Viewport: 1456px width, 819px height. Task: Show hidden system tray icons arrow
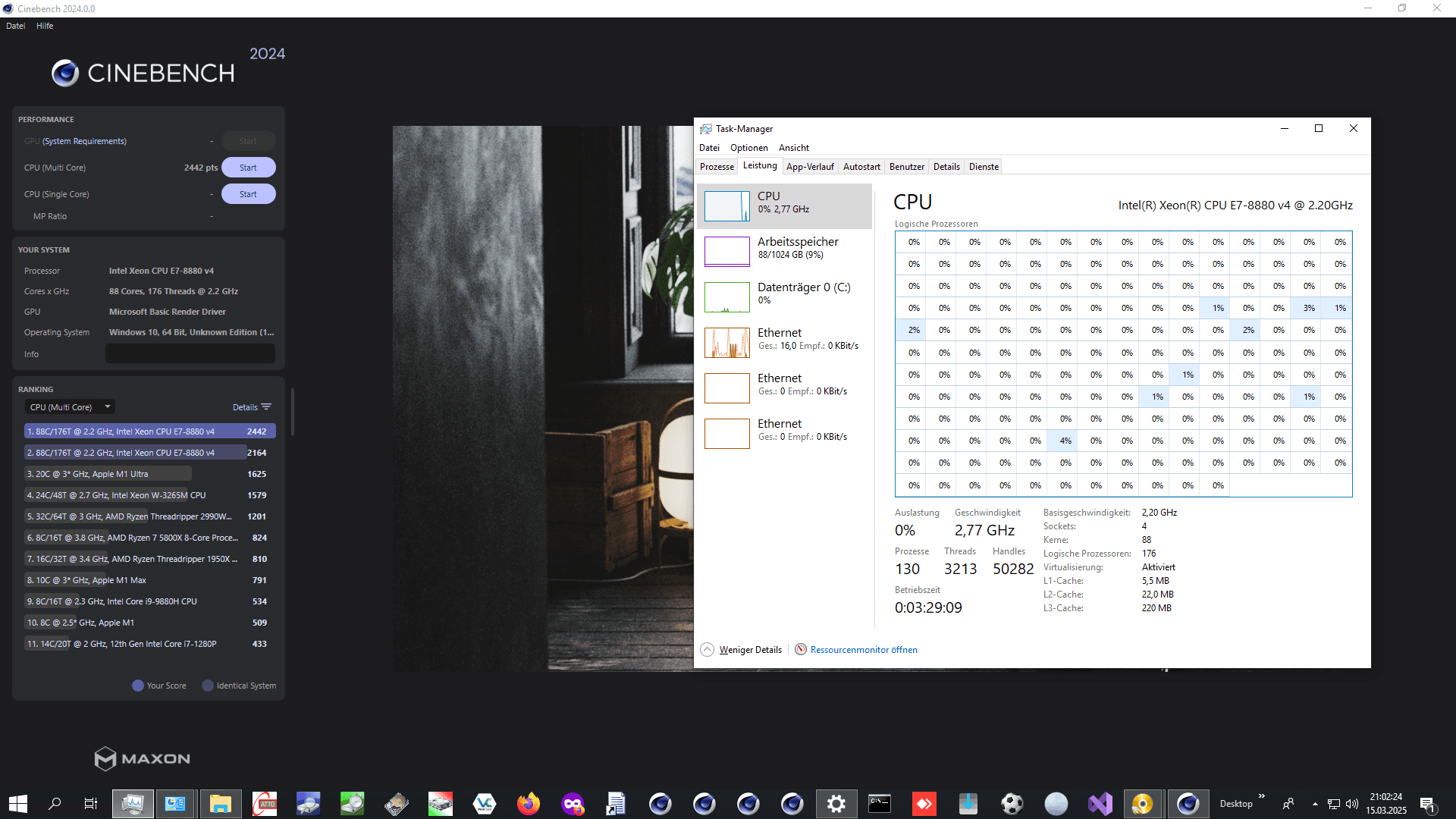pyautogui.click(x=1315, y=804)
